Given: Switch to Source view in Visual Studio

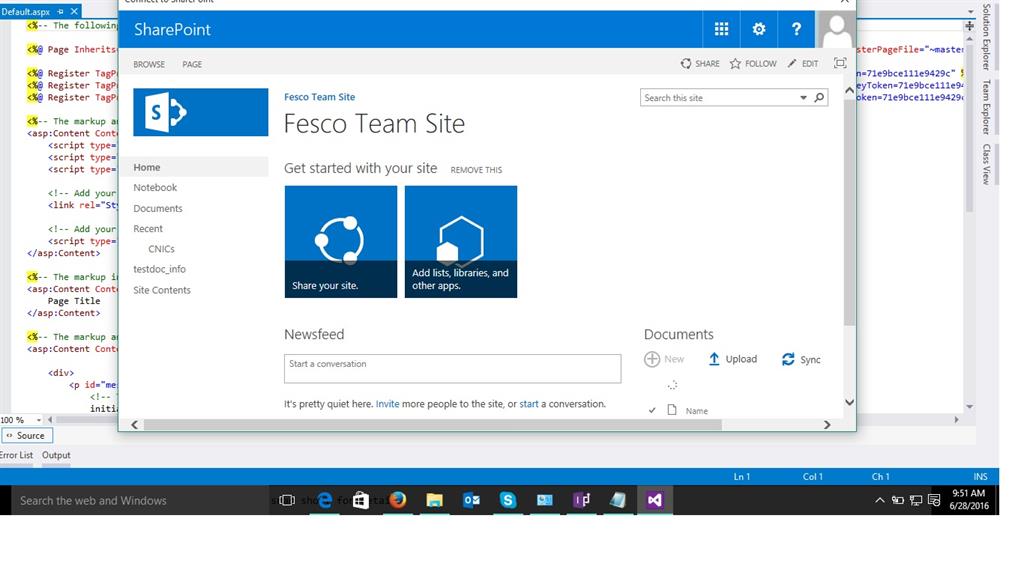Looking at the screenshot, I should pos(27,435).
